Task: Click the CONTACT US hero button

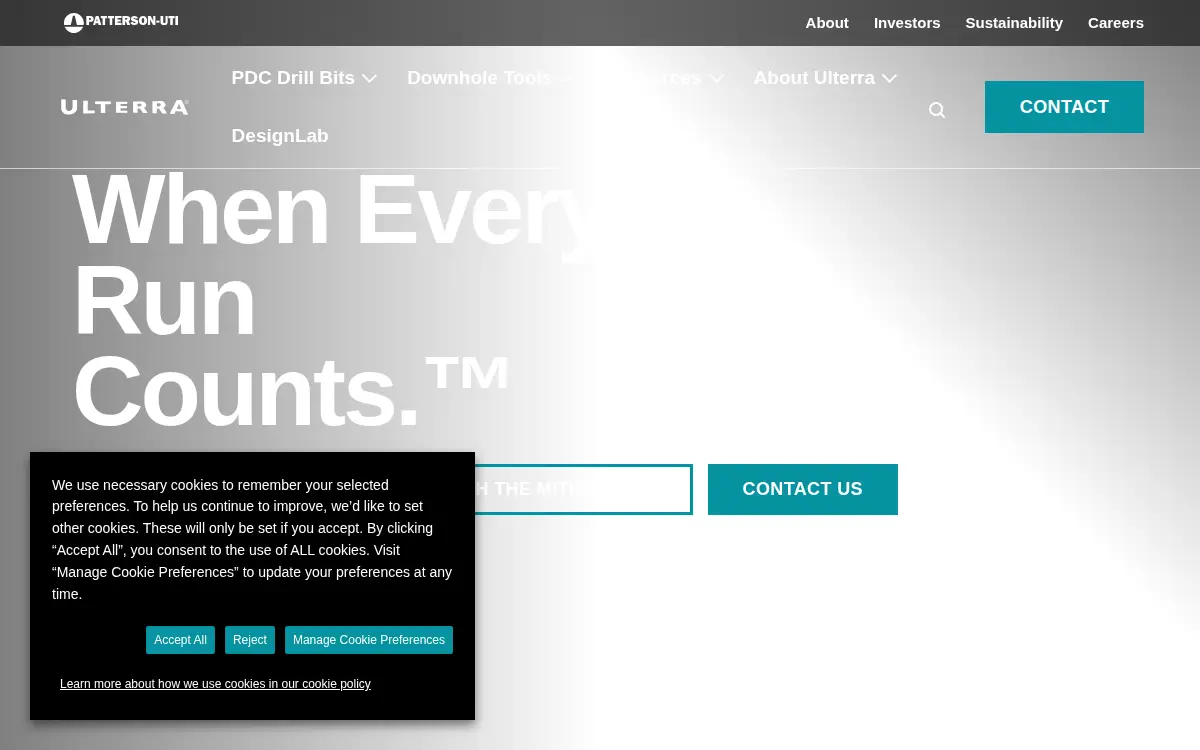Action: [x=803, y=489]
